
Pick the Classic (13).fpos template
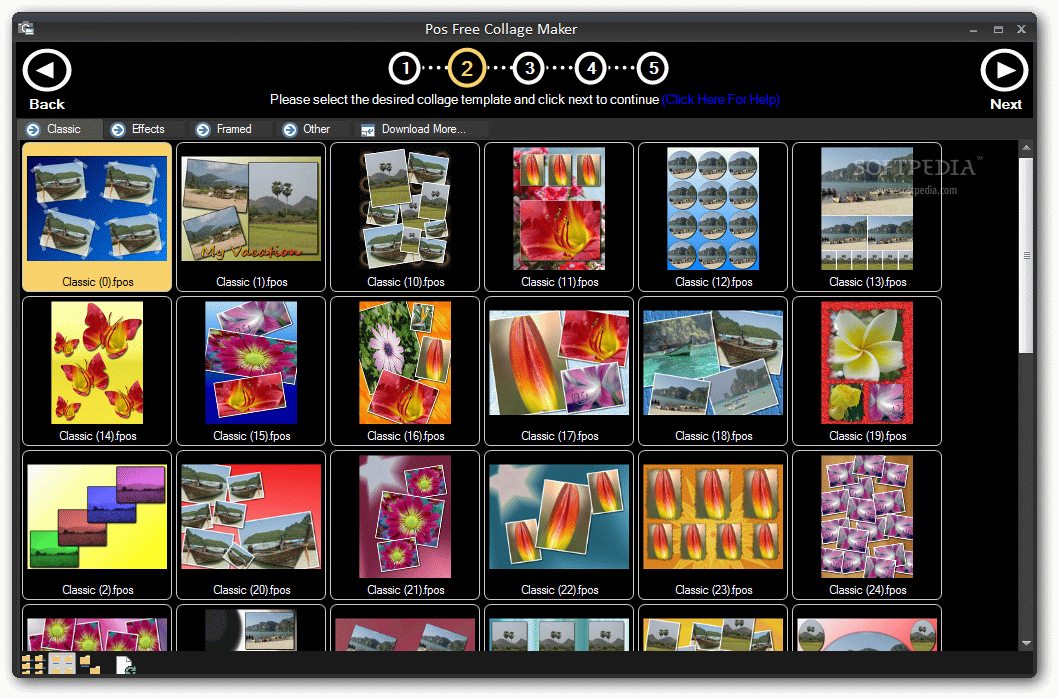867,217
